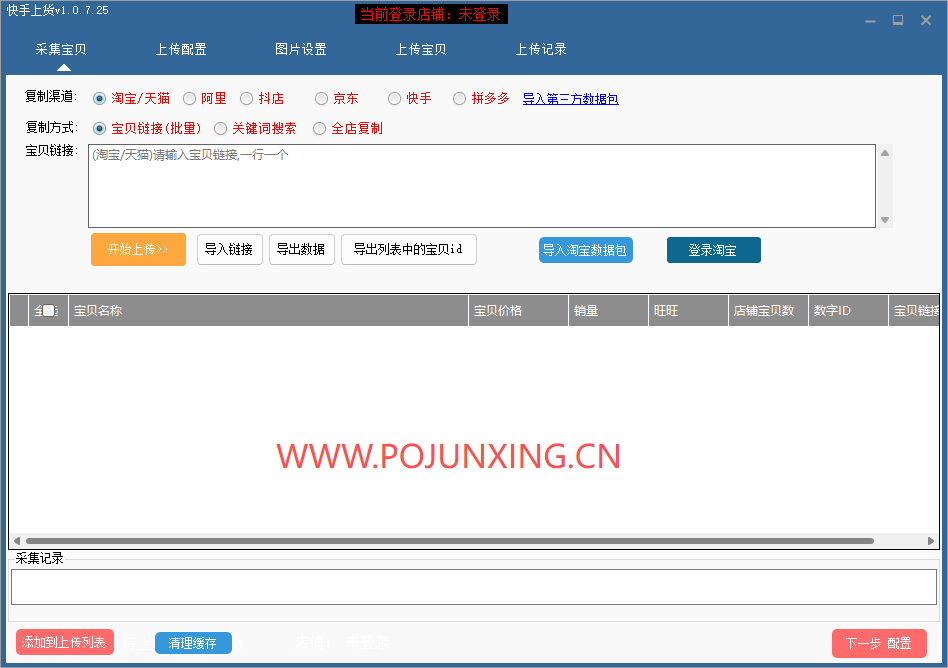This screenshot has height=668, width=948.
Task: Switch to the 上传配置 tab
Action: click(181, 50)
